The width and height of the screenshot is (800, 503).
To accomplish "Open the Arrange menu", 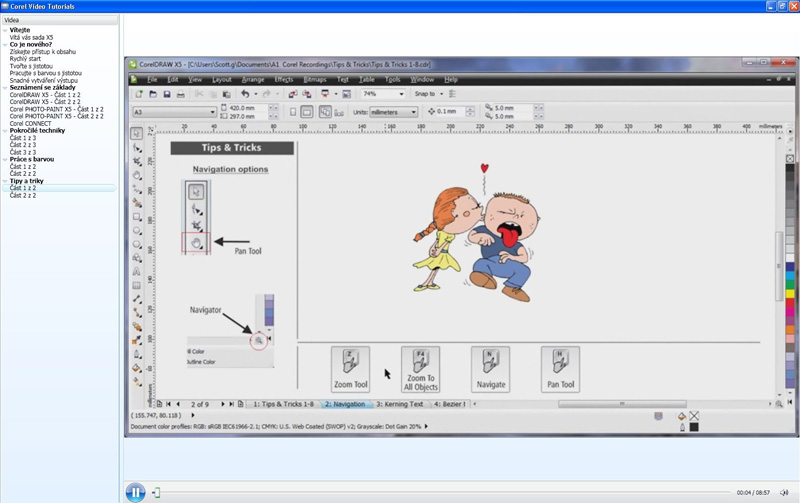I will (253, 80).
